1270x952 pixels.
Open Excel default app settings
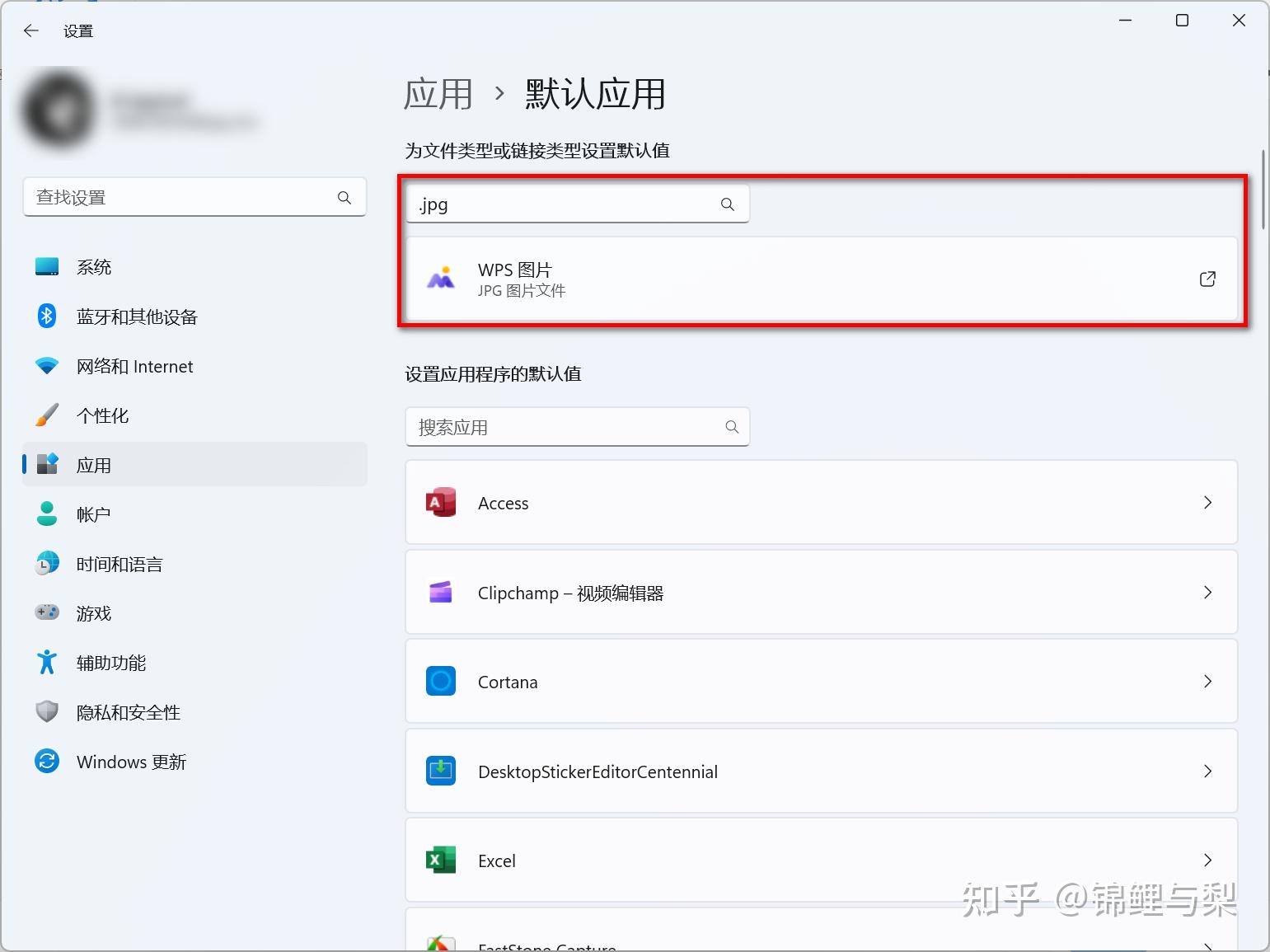click(822, 861)
